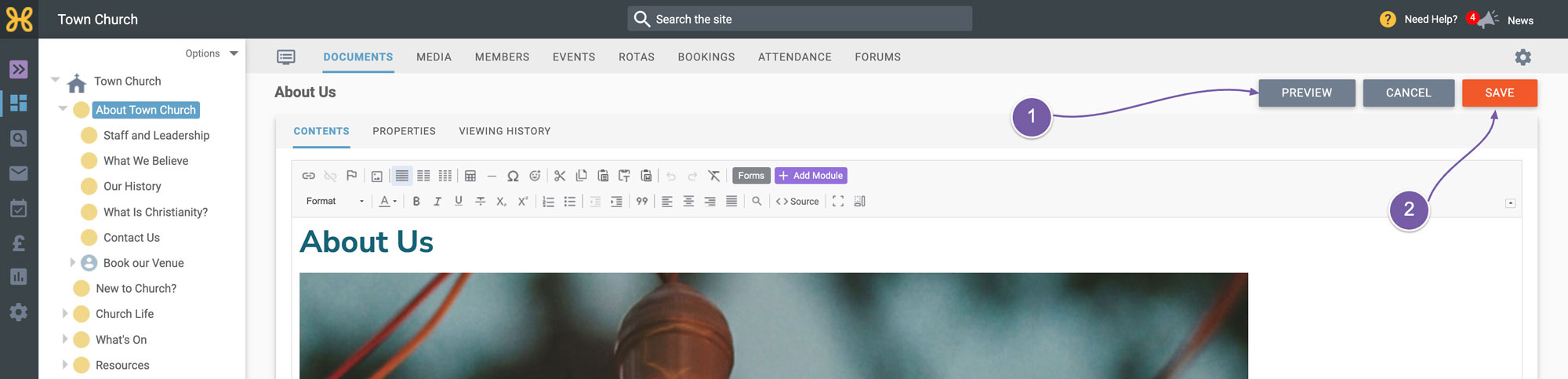This screenshot has width=1568, height=379.
Task: Click Paste from Word
Action: pyautogui.click(x=646, y=176)
